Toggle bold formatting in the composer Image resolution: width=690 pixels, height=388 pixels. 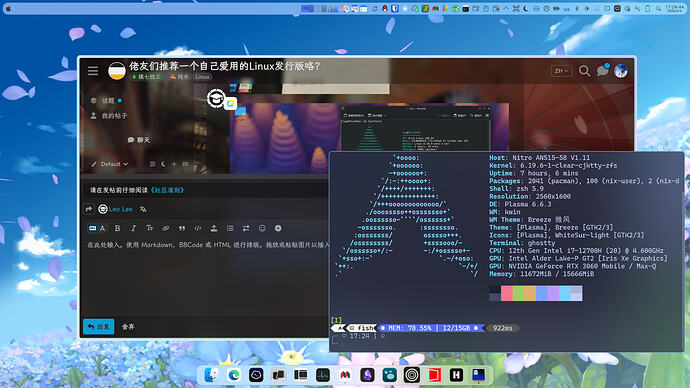[117, 228]
